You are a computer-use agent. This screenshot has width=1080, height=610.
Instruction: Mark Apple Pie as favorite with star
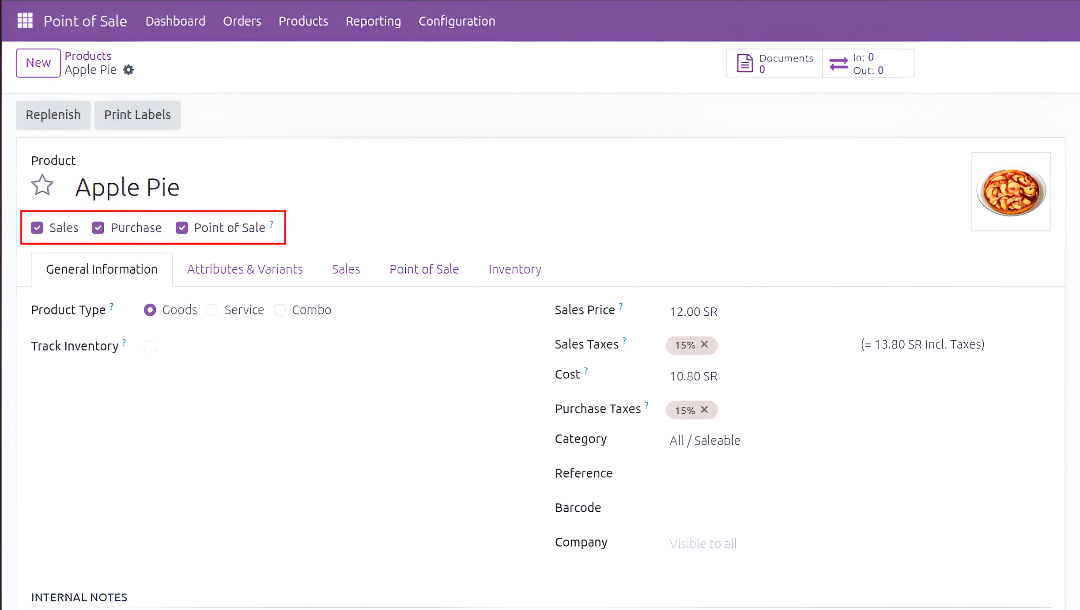tap(42, 186)
